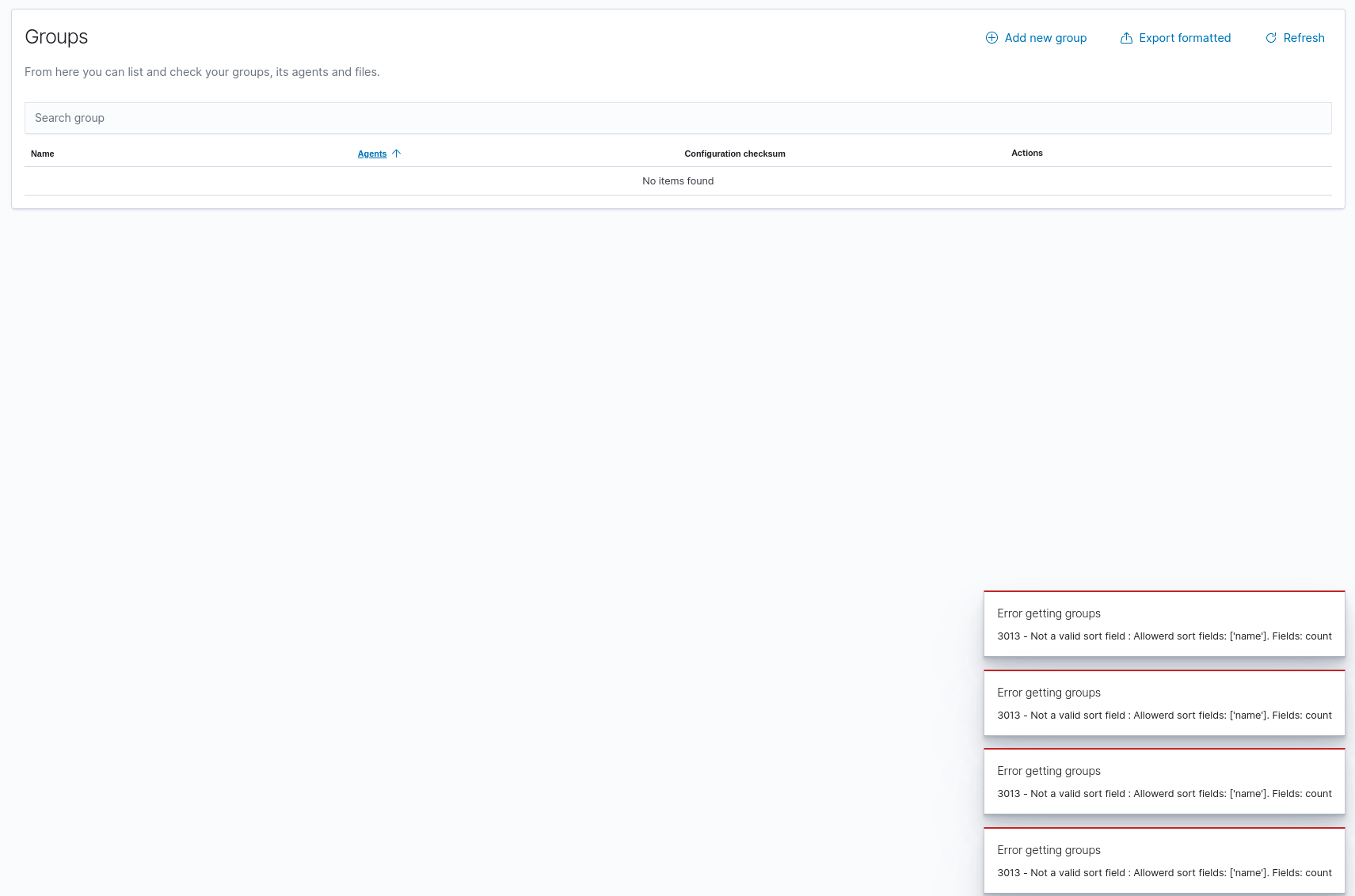The image size is (1355, 896).
Task: Switch Agents column to descending order
Action: [x=372, y=154]
